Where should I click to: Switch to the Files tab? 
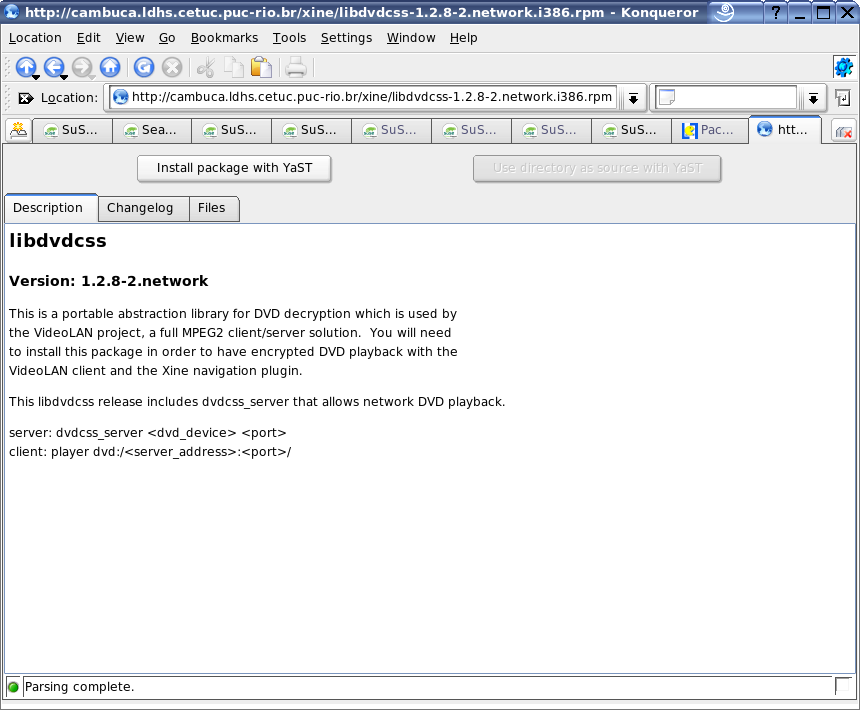point(214,208)
